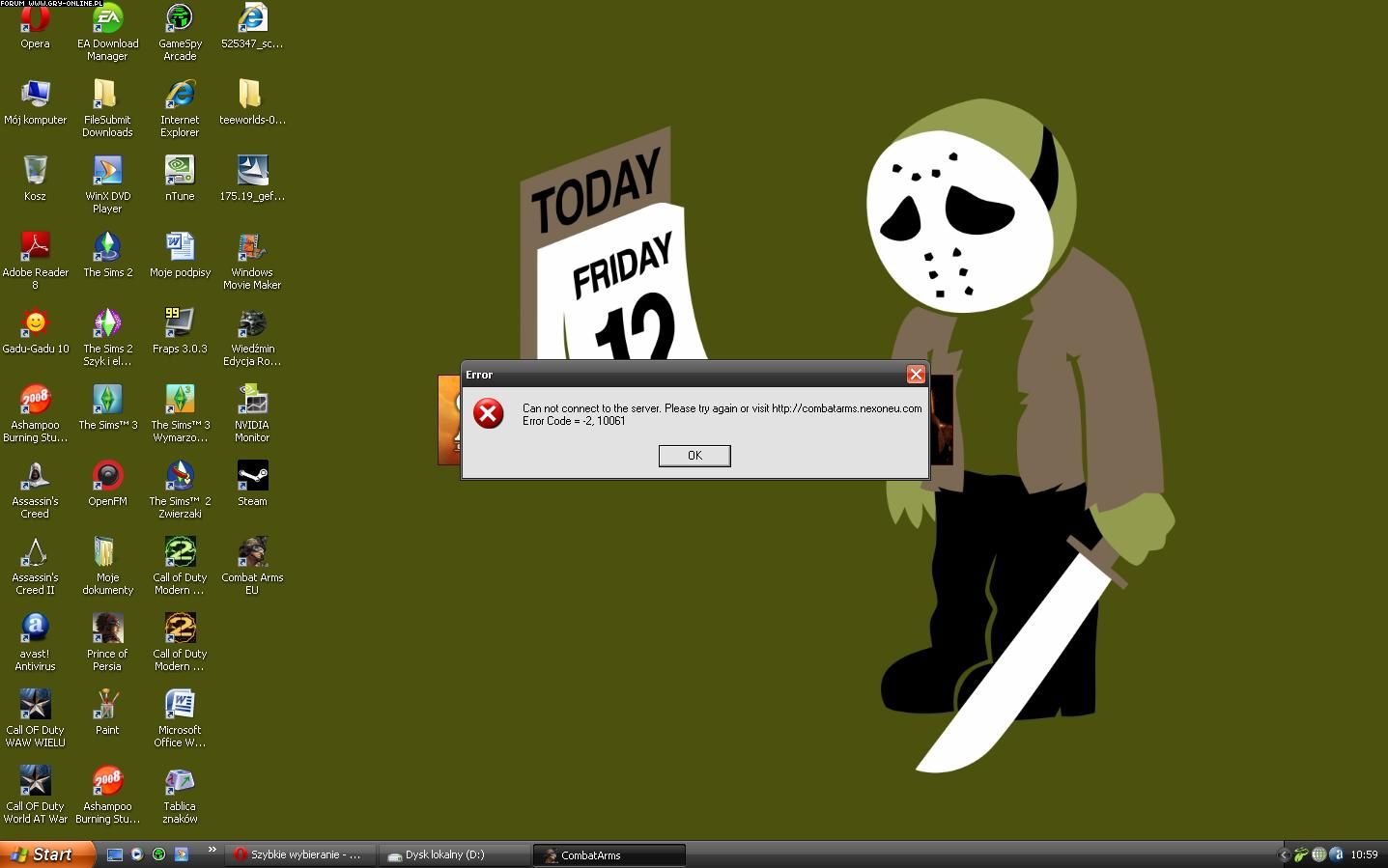Screen dimensions: 1388x868
Task: Select the 525347_sc file icon
Action: [252, 26]
